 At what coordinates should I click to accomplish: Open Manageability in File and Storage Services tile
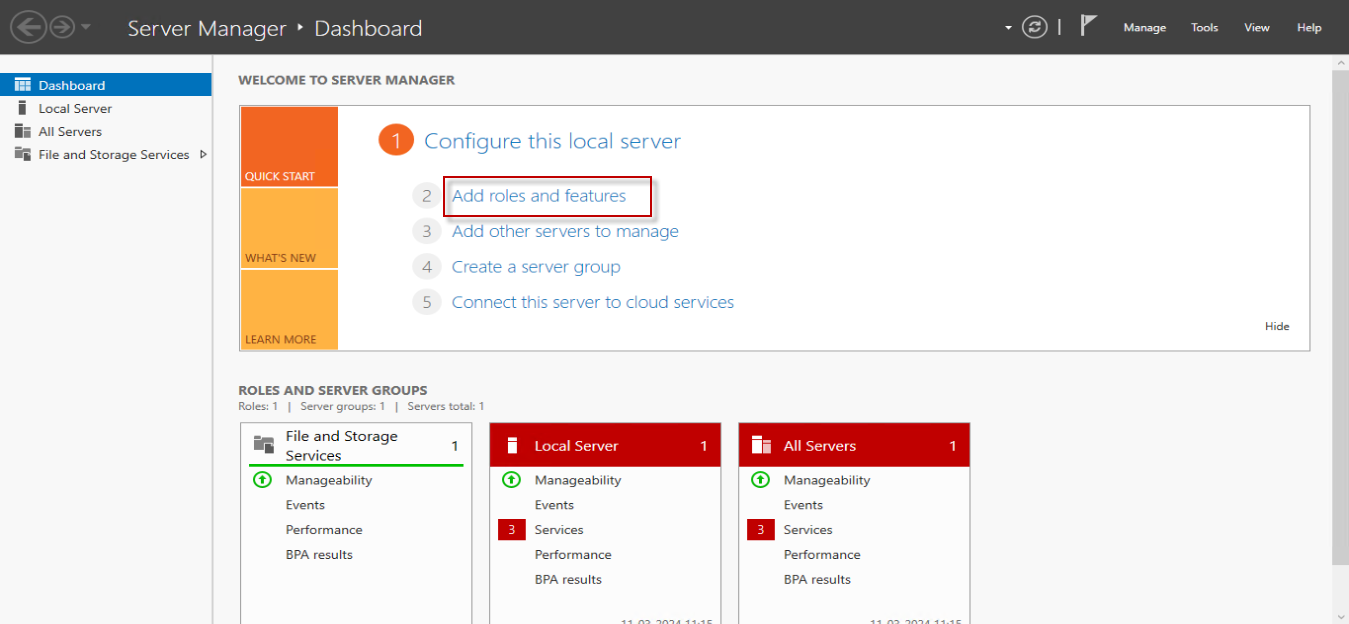(329, 480)
